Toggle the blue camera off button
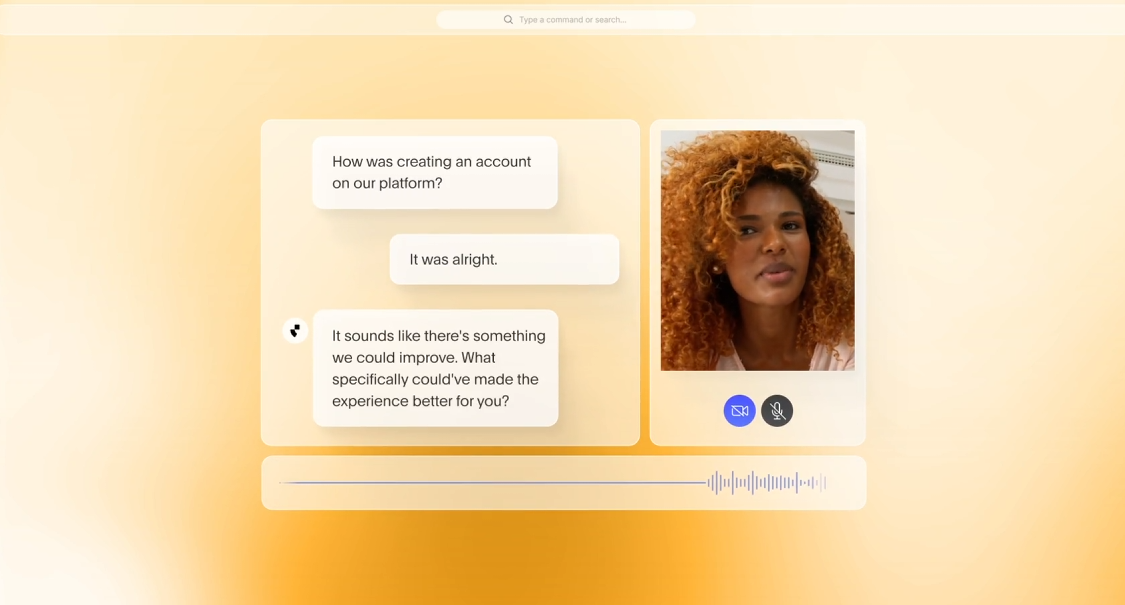Viewport: 1125px width, 605px height. tap(739, 411)
